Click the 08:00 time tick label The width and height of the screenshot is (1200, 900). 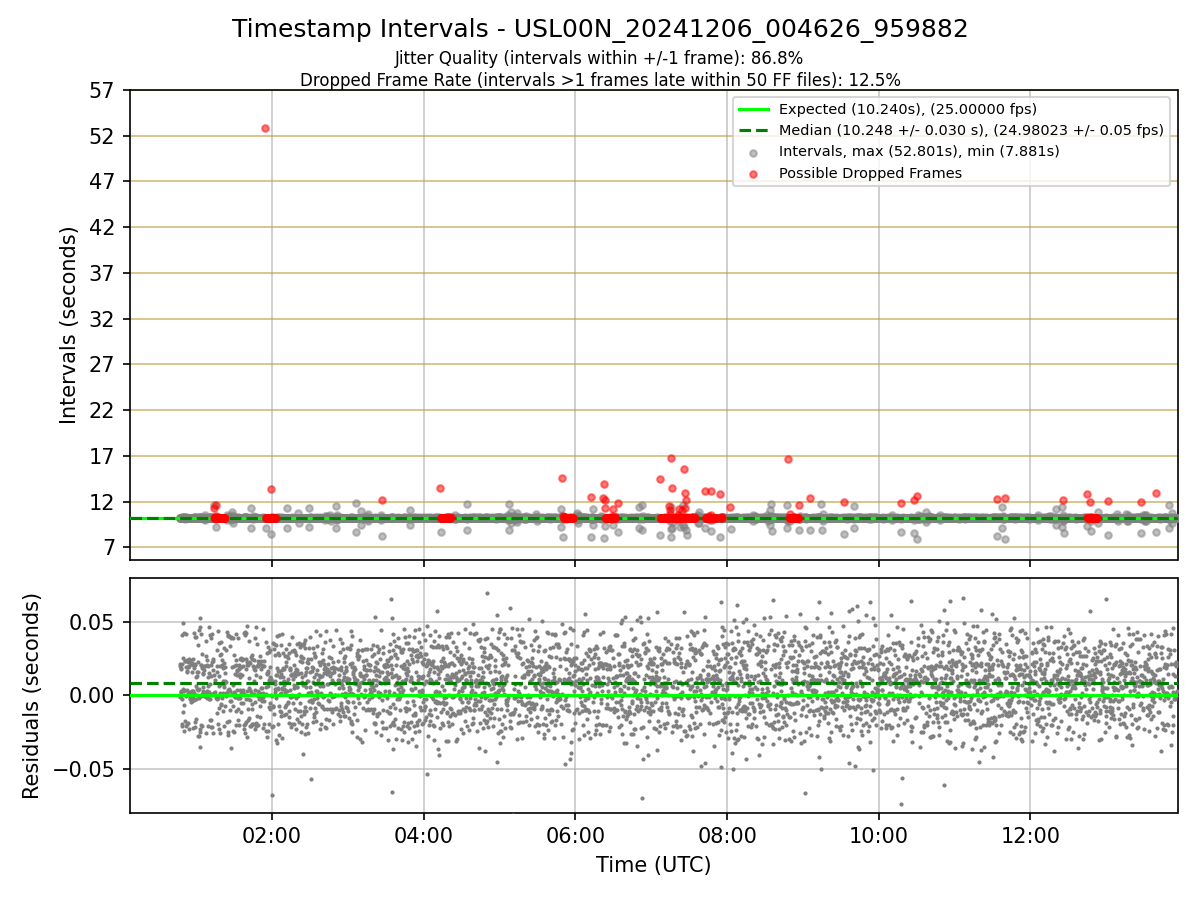727,835
